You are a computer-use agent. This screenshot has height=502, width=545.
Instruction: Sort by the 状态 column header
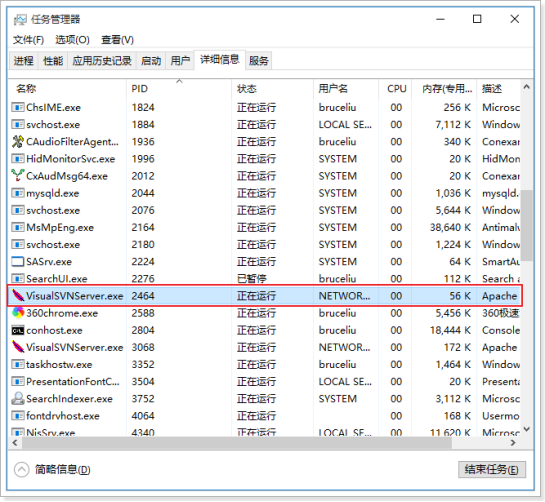click(x=272, y=89)
